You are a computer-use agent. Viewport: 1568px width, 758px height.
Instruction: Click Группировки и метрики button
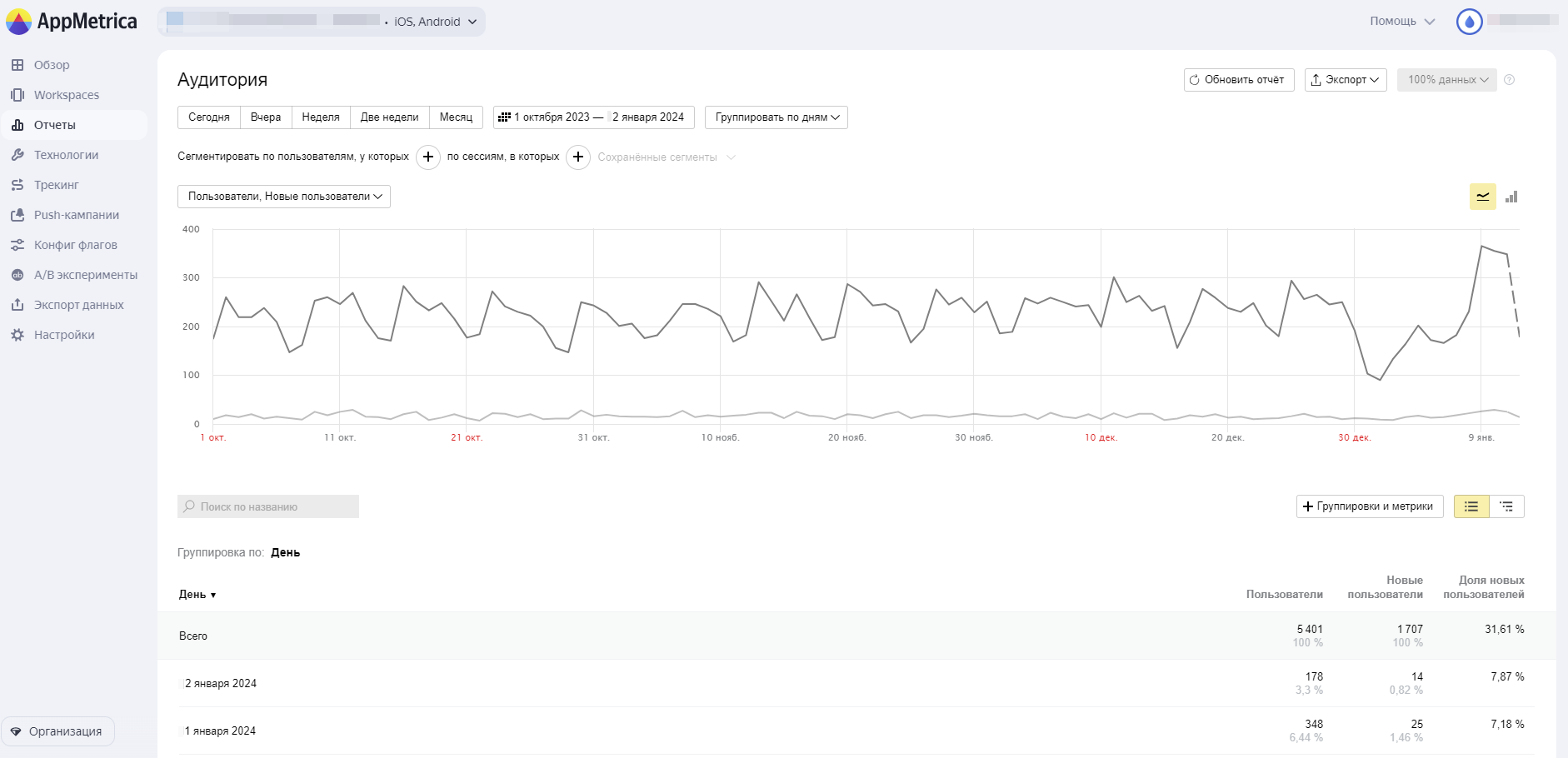[1370, 506]
